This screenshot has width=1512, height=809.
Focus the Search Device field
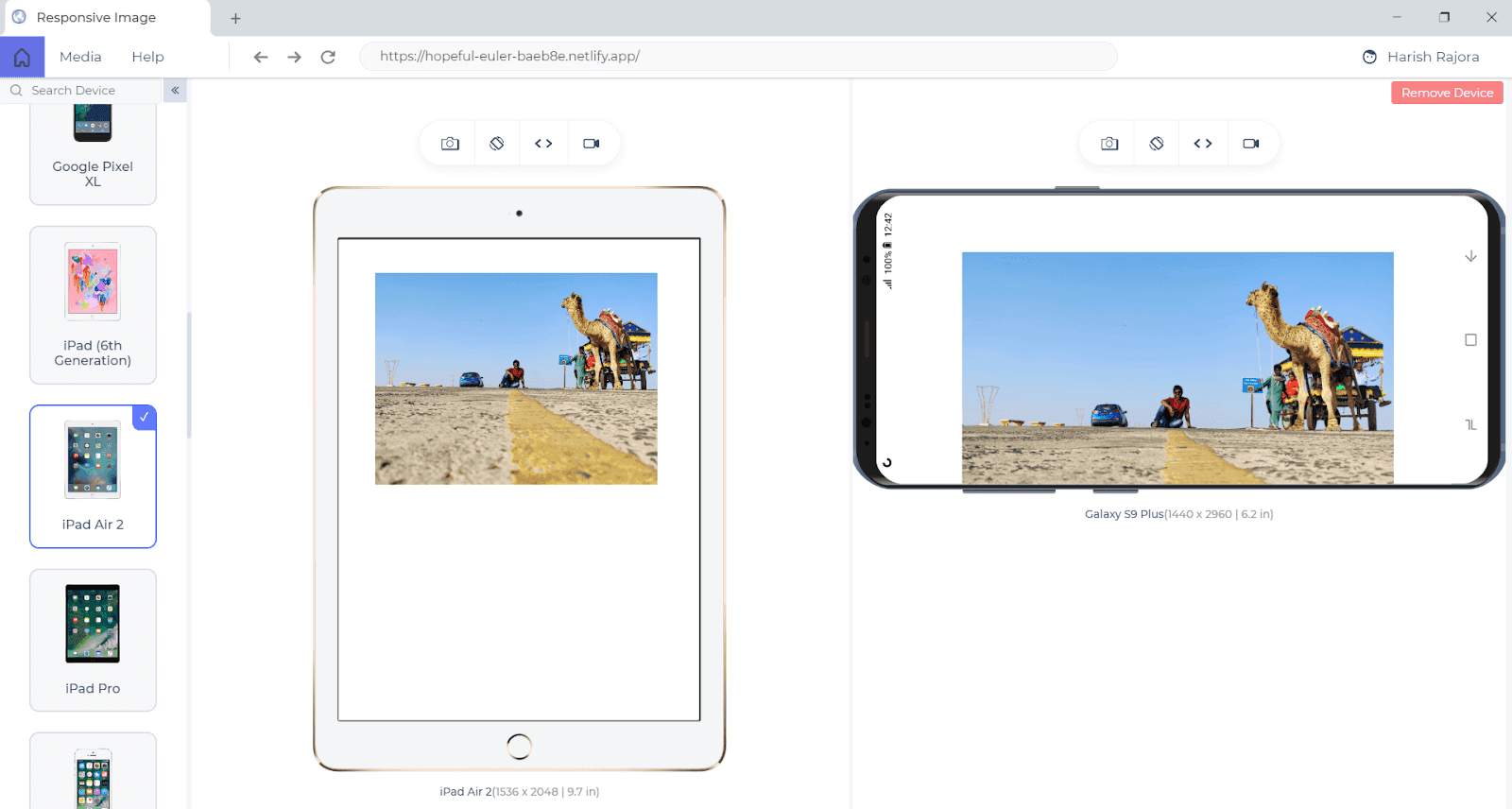click(90, 91)
